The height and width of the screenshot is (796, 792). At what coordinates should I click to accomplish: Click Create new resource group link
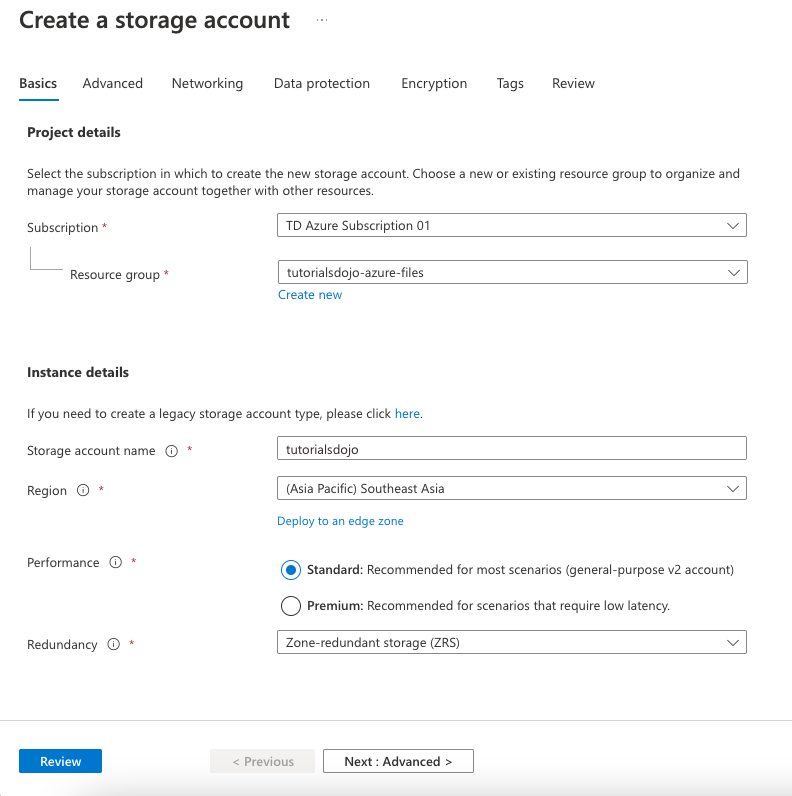point(310,295)
